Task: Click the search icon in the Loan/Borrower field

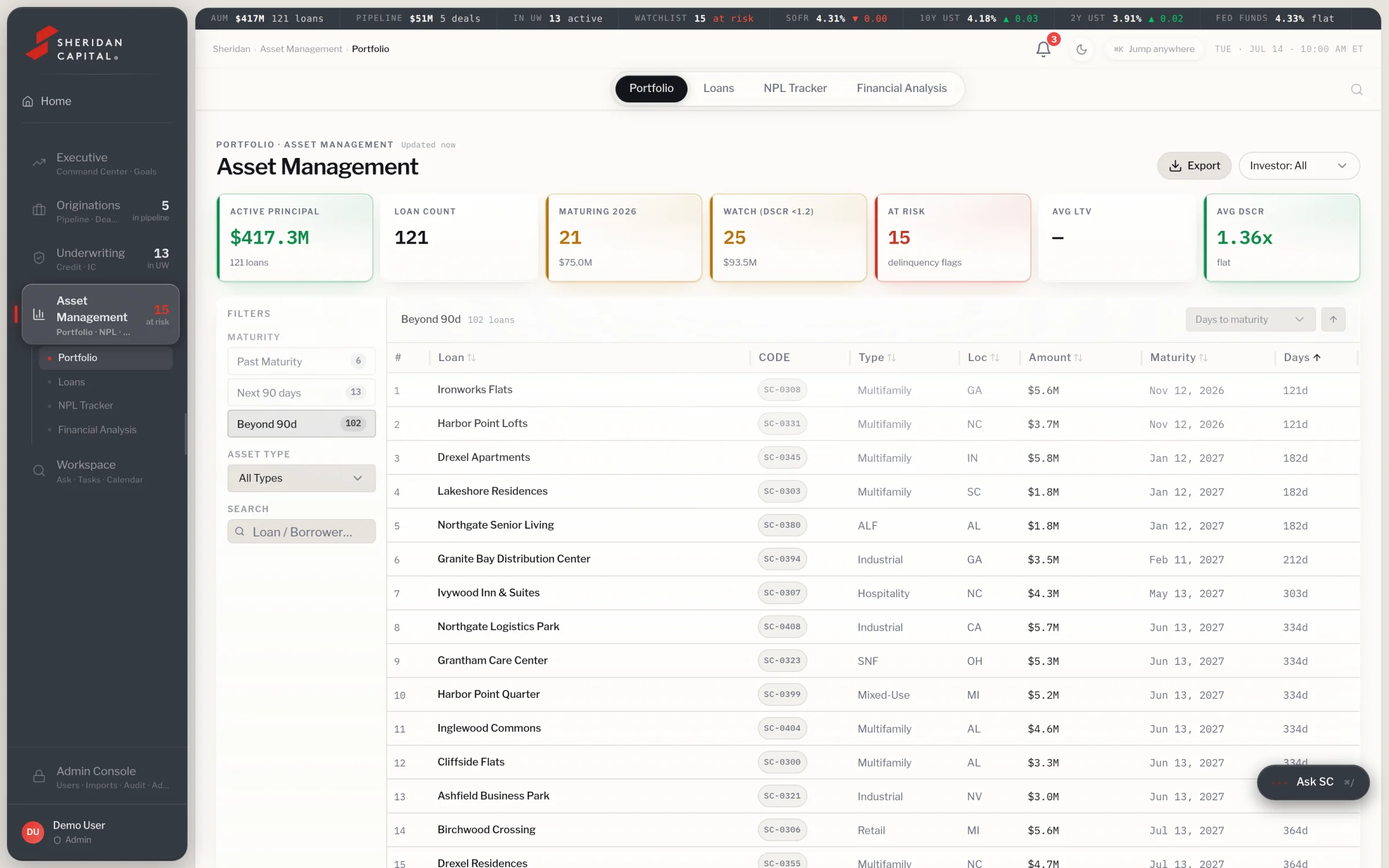Action: pos(240,531)
